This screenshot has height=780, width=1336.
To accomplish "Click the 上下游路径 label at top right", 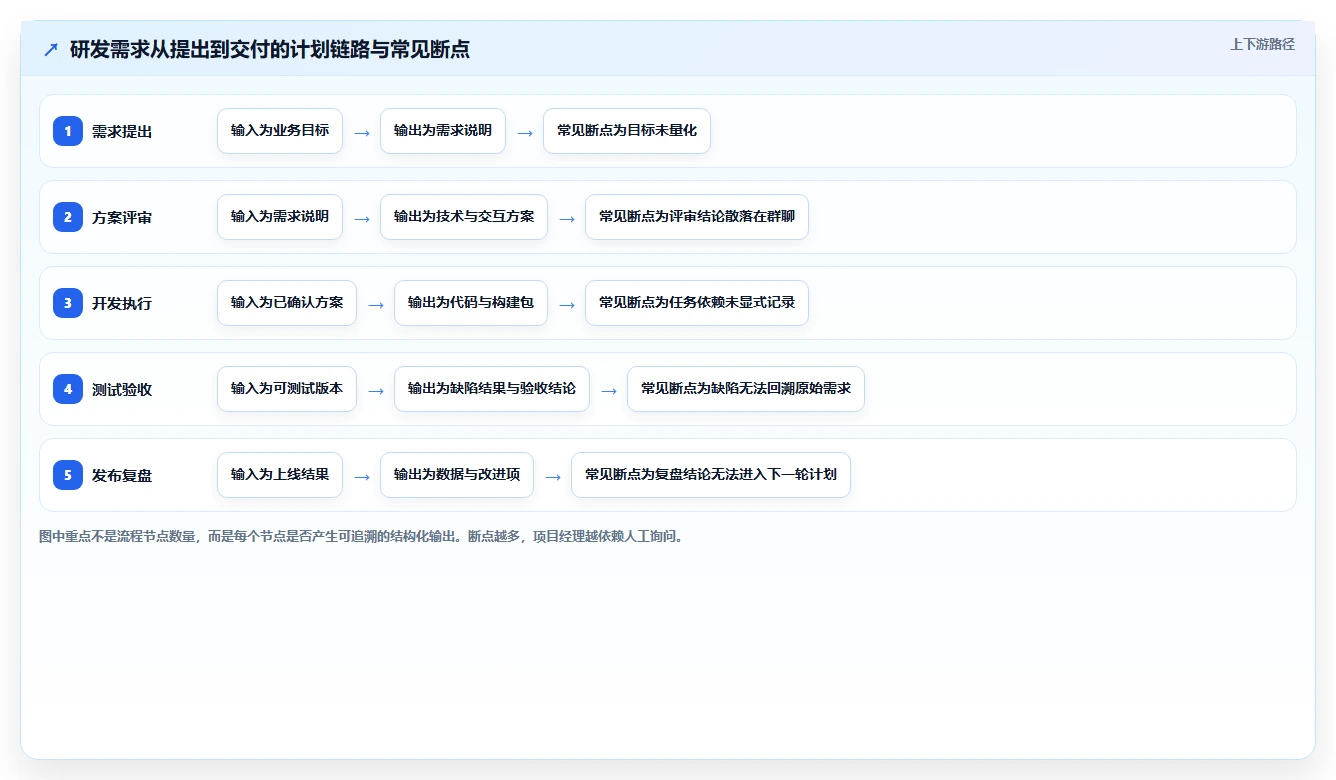I will (x=1262, y=44).
